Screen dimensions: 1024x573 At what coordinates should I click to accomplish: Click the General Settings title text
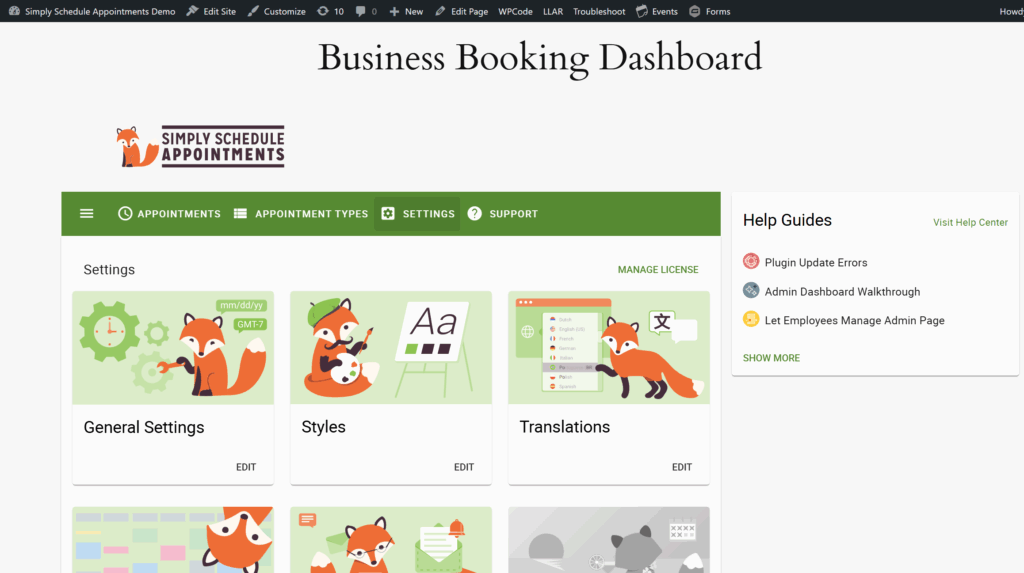pos(144,427)
